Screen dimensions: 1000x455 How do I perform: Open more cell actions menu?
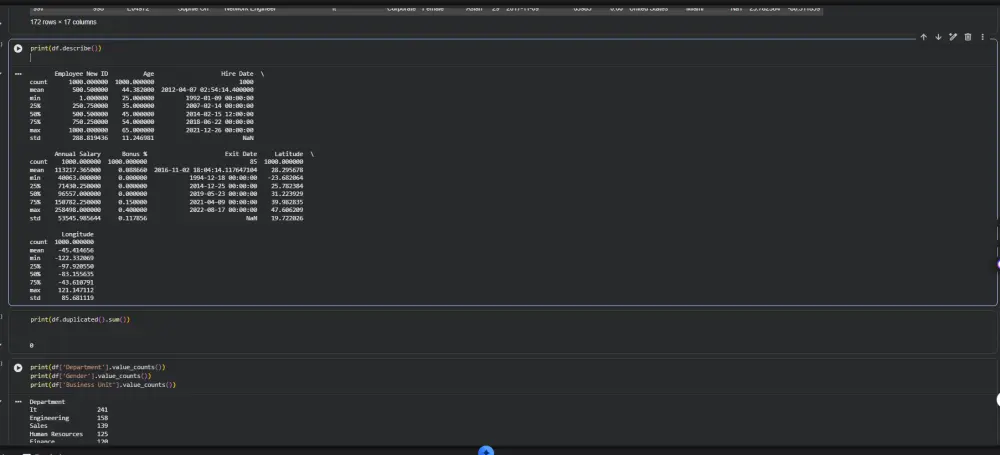(x=982, y=37)
